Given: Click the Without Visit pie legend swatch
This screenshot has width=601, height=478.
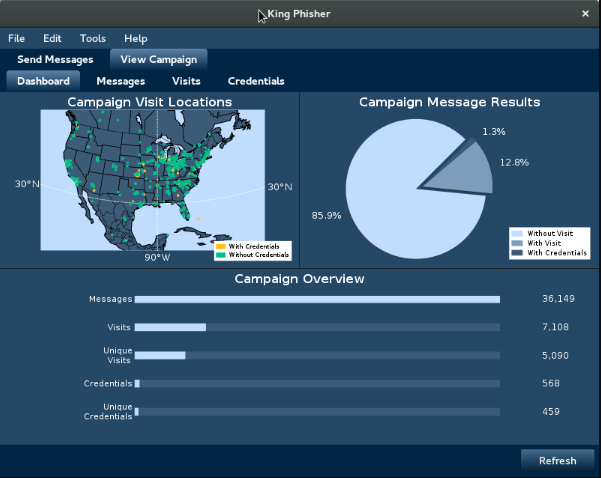Looking at the screenshot, I should pos(517,233).
